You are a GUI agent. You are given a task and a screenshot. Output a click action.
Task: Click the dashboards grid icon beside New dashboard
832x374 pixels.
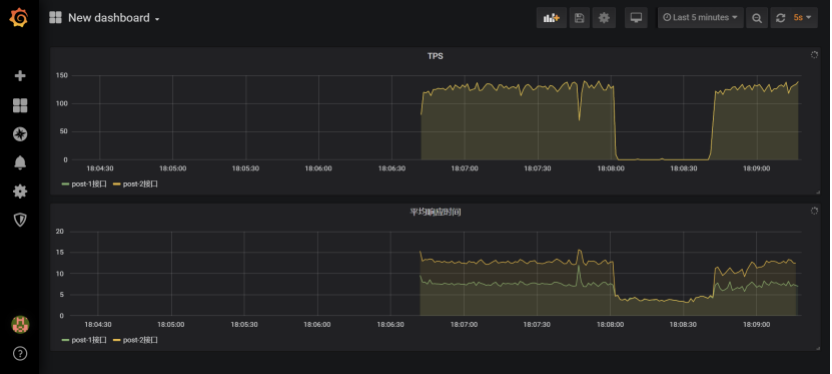tap(55, 18)
